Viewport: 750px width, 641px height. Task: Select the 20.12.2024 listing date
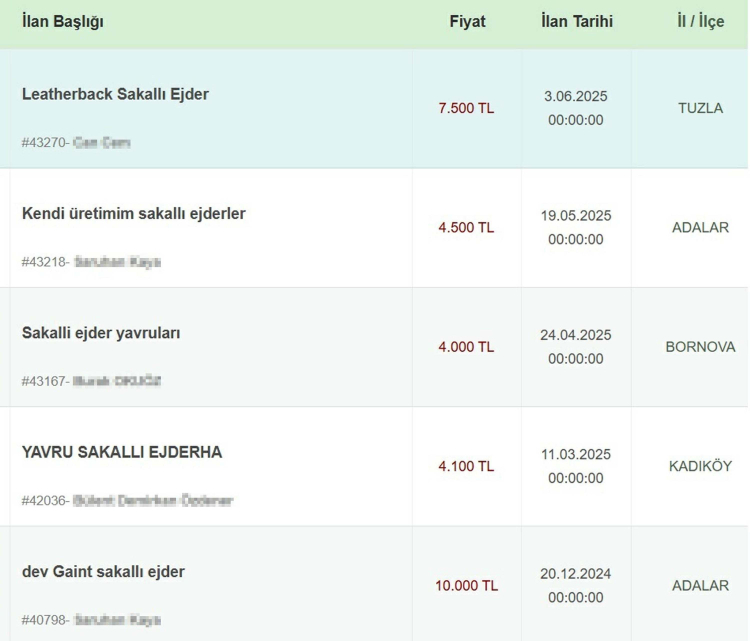(576, 574)
